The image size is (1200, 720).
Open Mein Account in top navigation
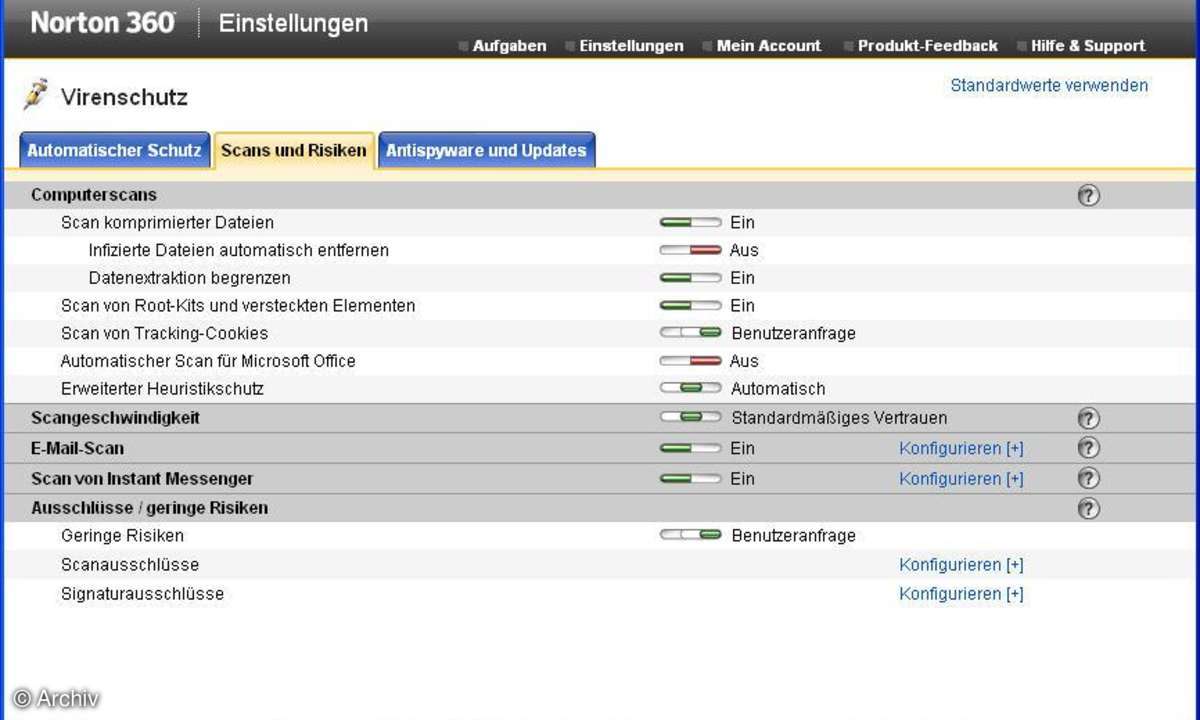coord(768,46)
